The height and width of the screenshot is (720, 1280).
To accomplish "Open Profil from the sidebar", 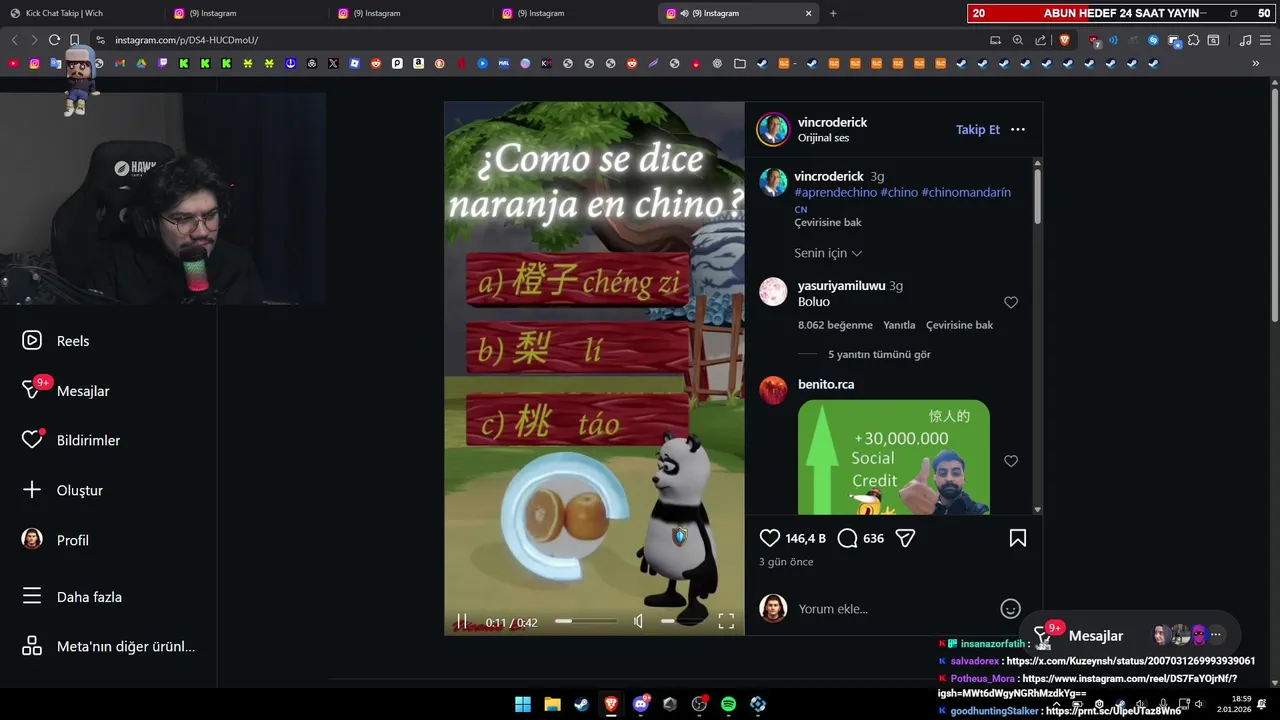I will 55,540.
